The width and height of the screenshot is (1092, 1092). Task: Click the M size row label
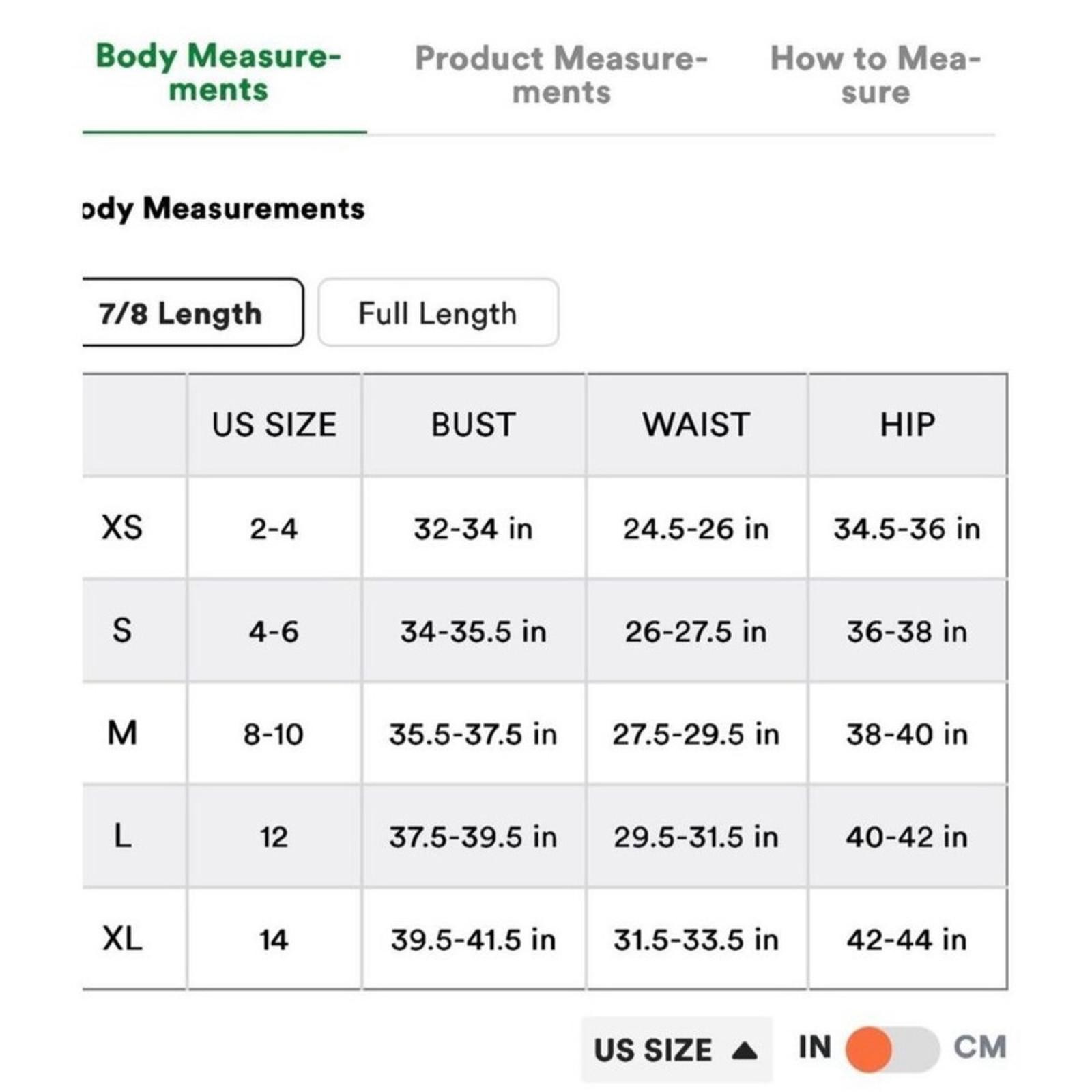[x=123, y=733]
